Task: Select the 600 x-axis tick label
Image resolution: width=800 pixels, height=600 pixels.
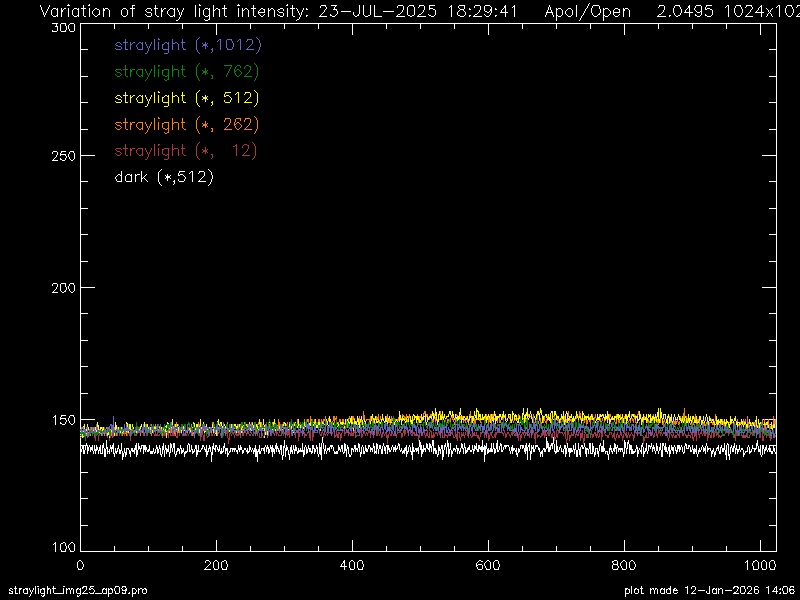Action: coord(488,565)
